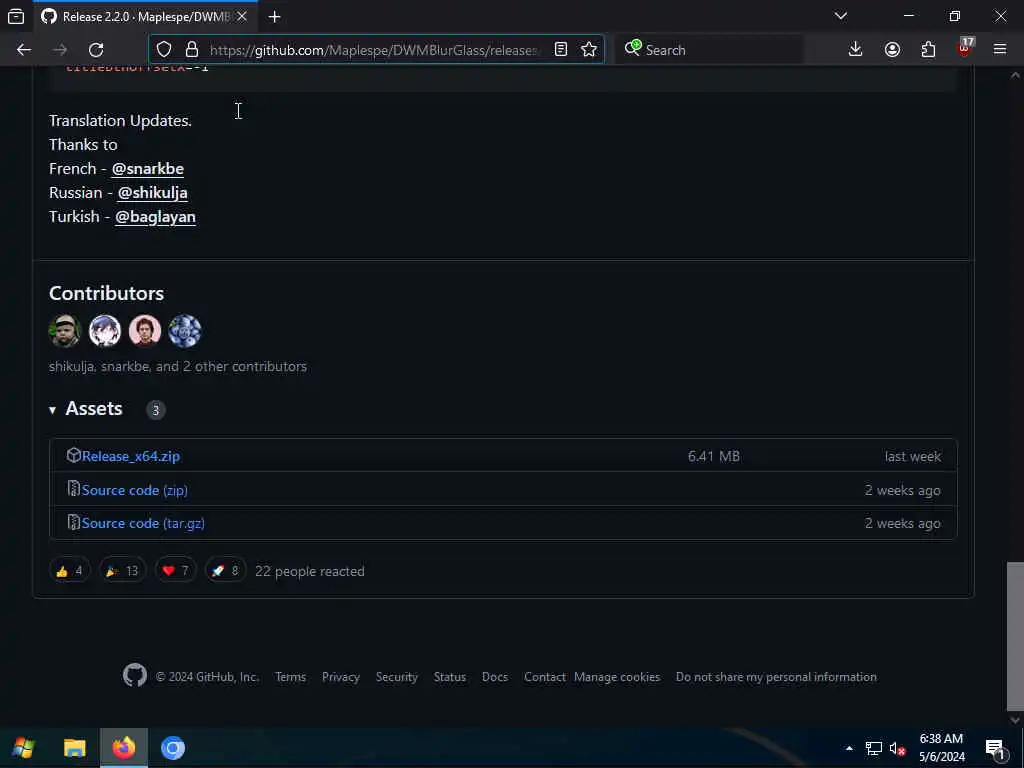Collapse the Assets section
1024x768 pixels.
[86, 409]
